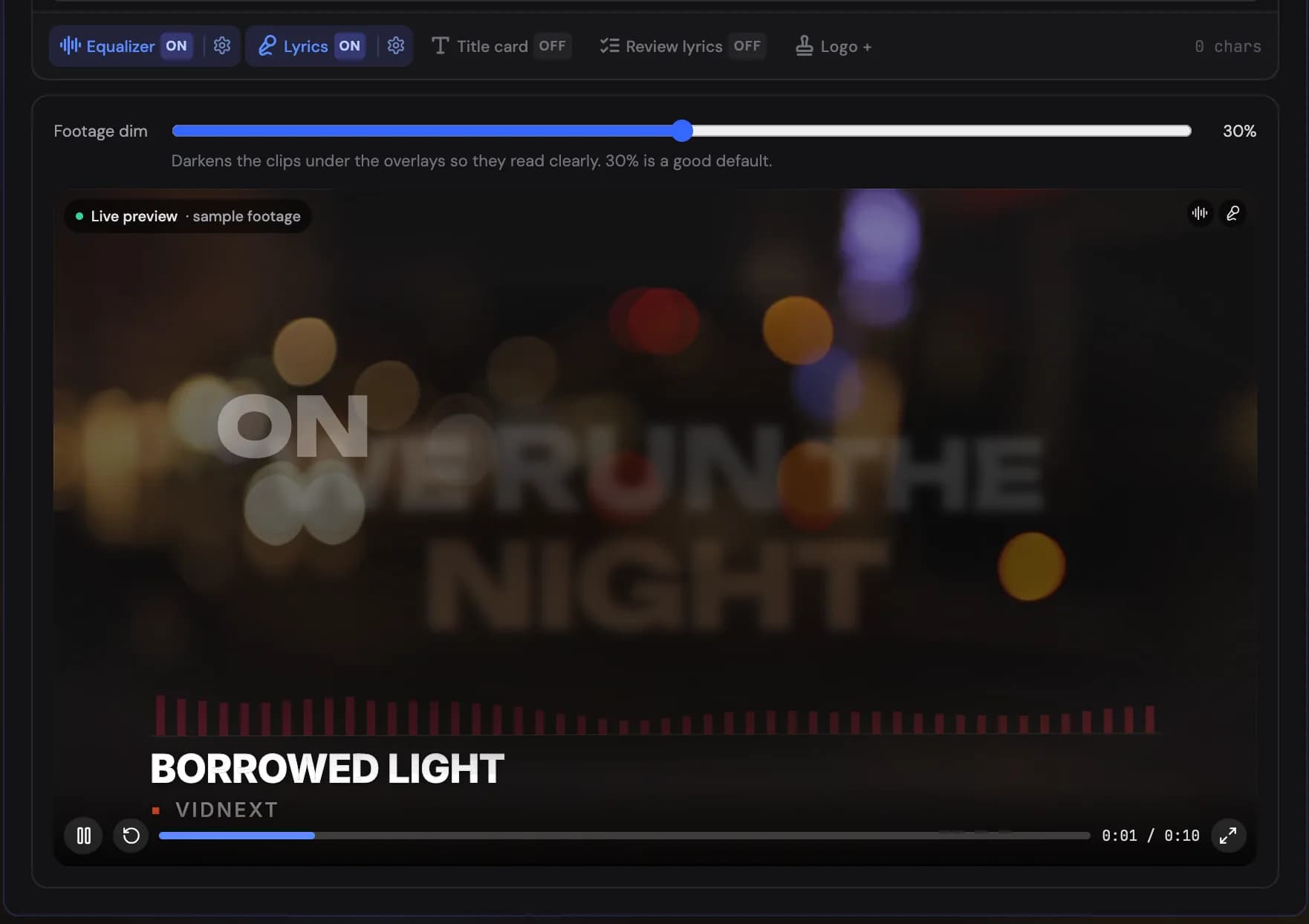Toggle Equalizer ON switch

point(176,46)
